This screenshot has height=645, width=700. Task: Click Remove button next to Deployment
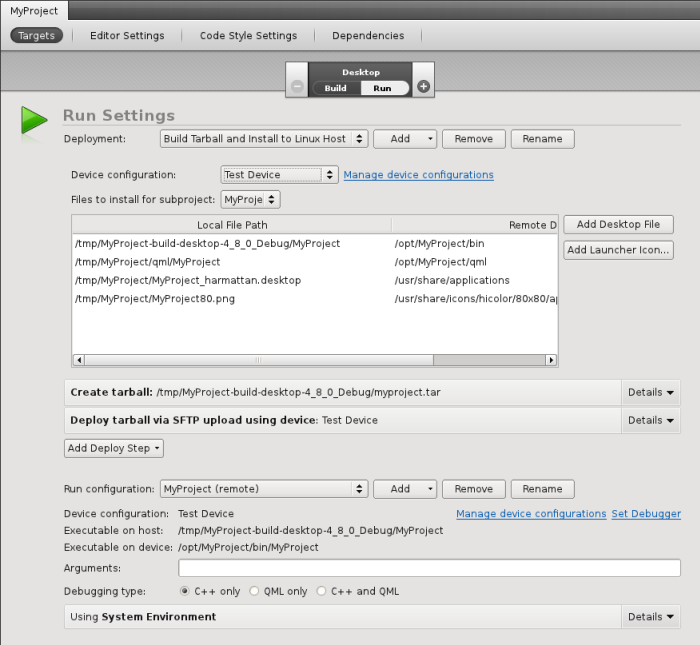point(474,139)
